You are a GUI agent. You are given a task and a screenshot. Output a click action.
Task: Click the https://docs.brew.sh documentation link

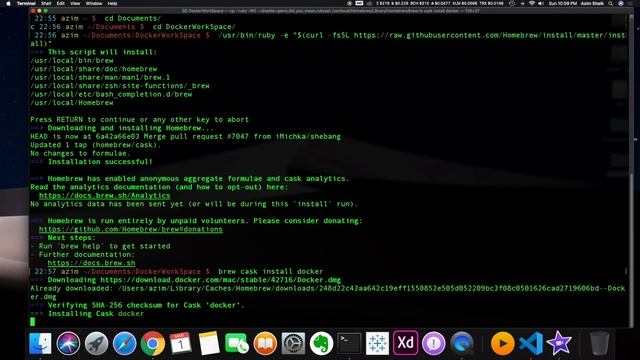click(x=91, y=263)
